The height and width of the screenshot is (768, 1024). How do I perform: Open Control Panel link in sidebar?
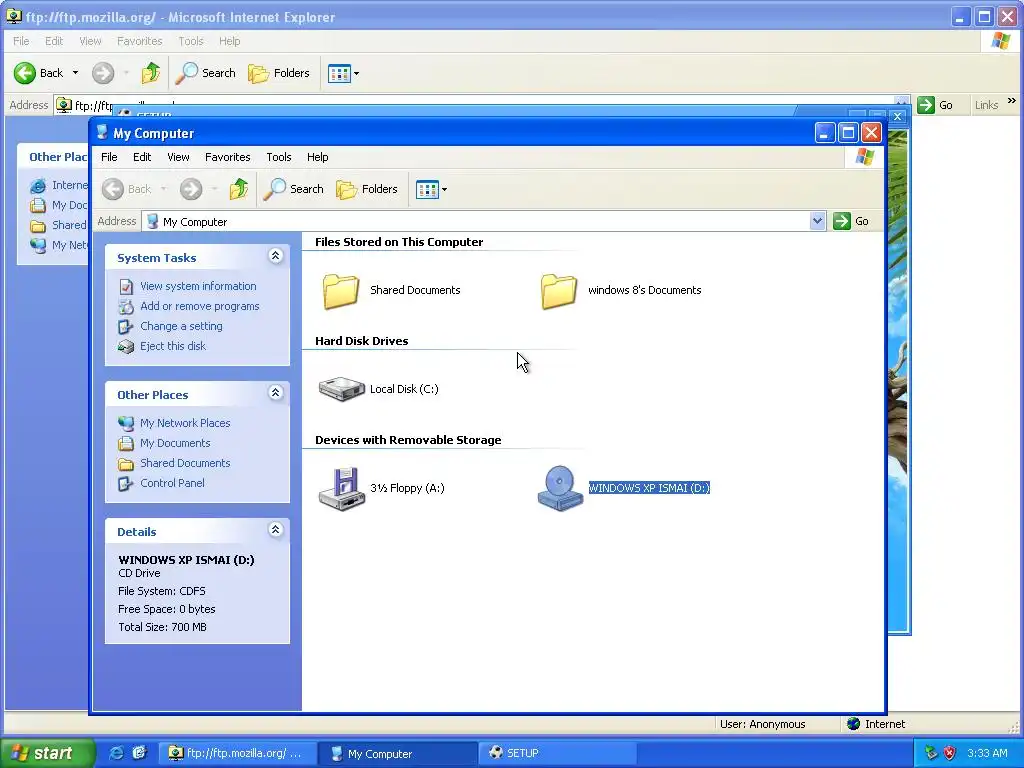[x=172, y=483]
